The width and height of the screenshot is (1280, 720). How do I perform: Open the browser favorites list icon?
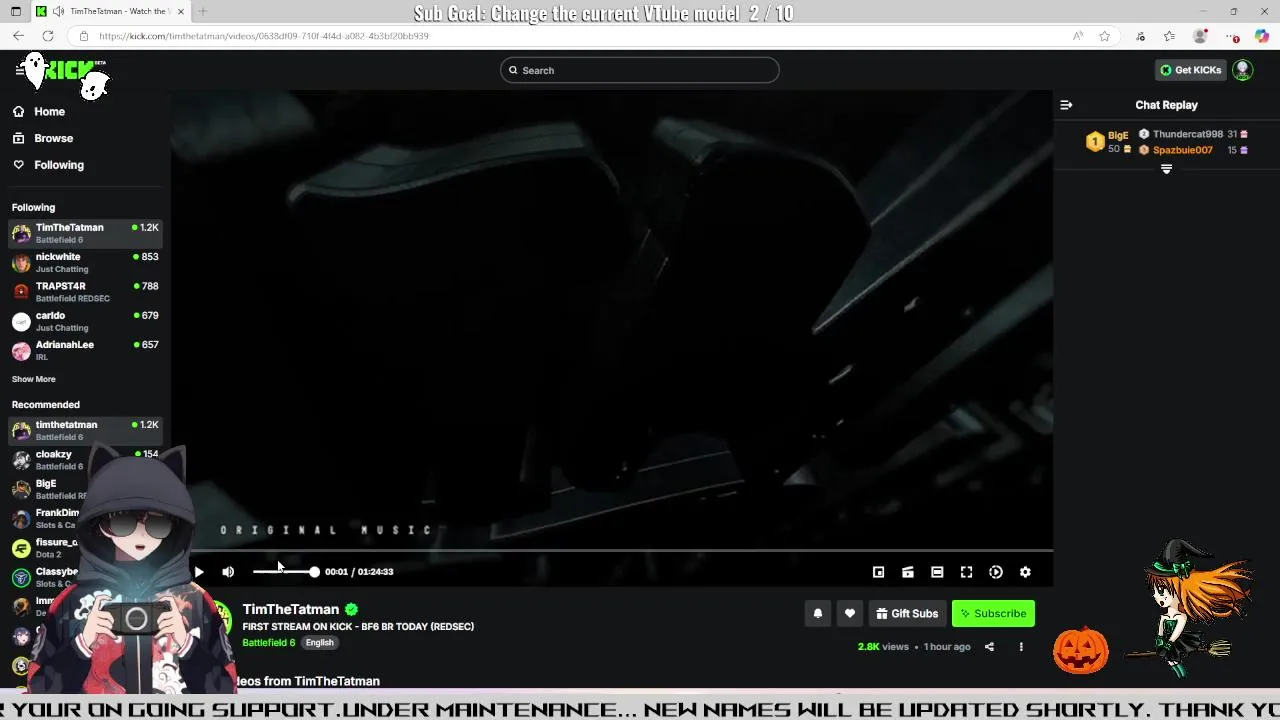click(x=1169, y=36)
